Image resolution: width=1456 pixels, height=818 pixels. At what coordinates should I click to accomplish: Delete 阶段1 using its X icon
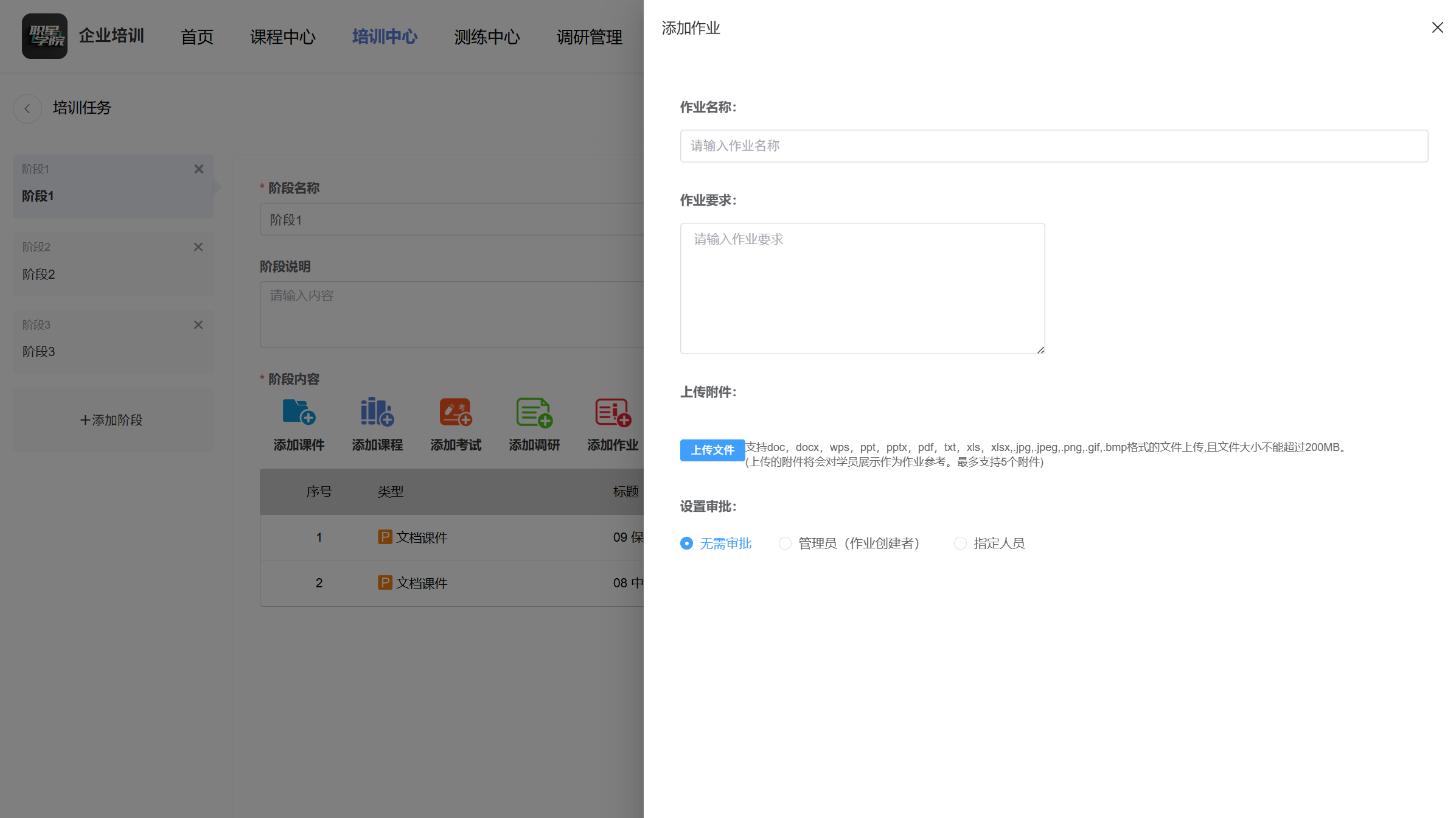pyautogui.click(x=198, y=169)
